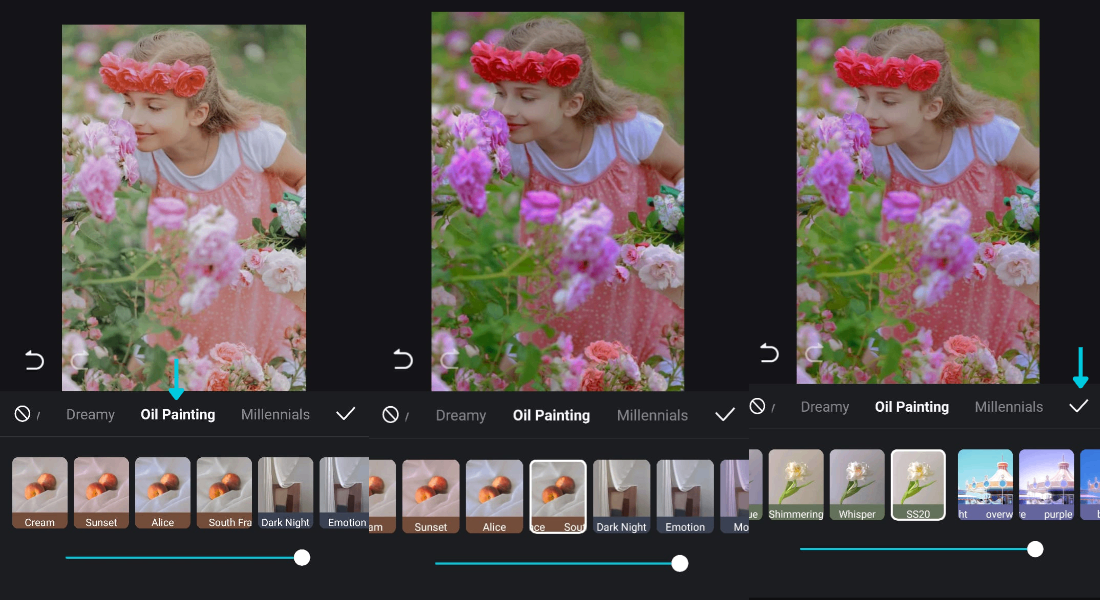The width and height of the screenshot is (1100, 600).
Task: Open the Millennials filter category
Action: [x=275, y=414]
